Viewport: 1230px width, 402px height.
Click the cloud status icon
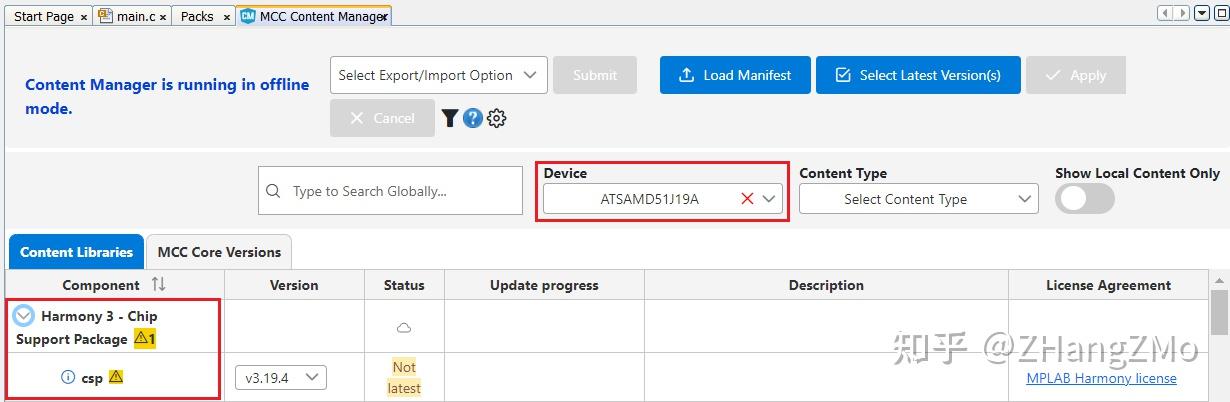click(404, 328)
